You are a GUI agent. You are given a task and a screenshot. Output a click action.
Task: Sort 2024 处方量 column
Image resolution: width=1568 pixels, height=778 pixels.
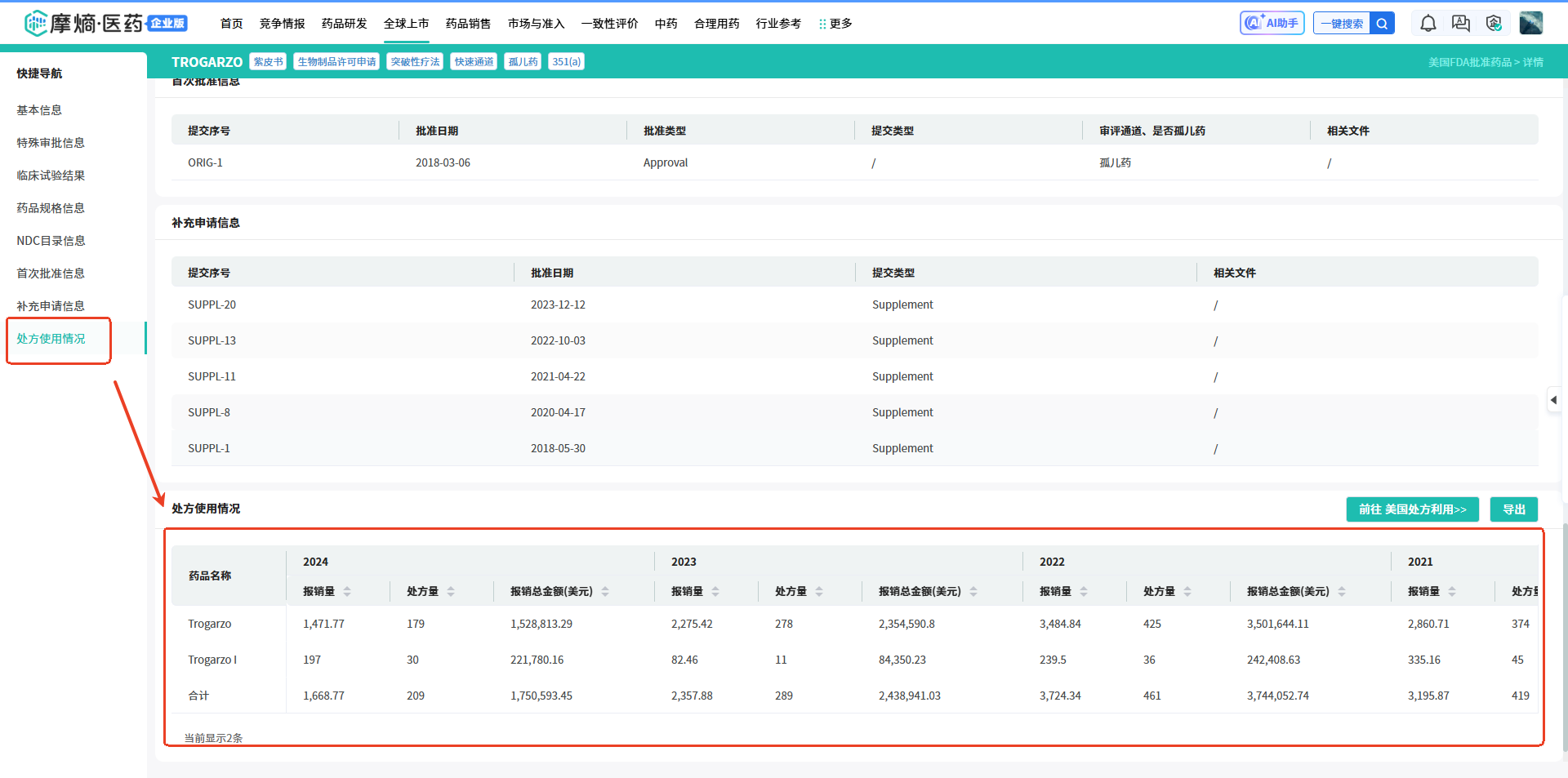pyautogui.click(x=451, y=591)
